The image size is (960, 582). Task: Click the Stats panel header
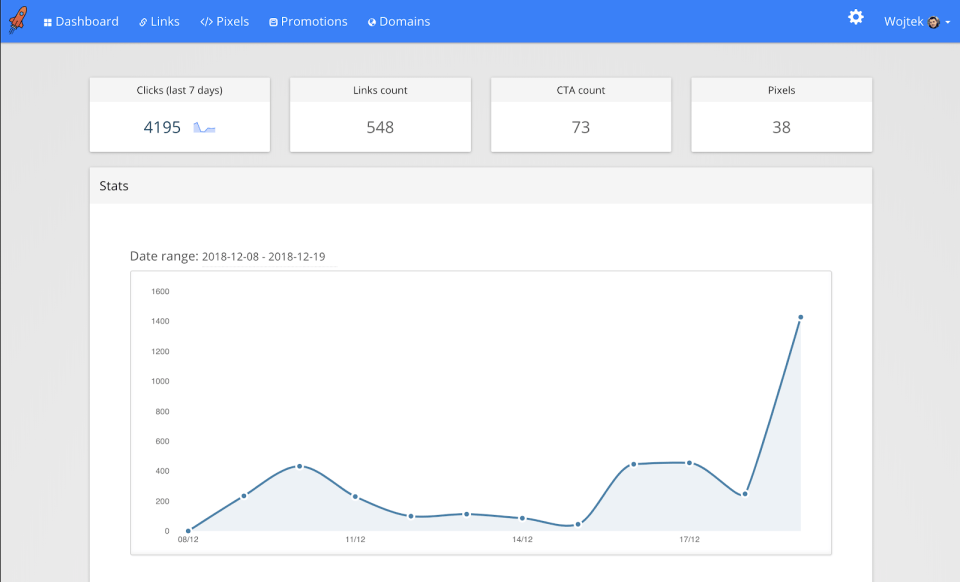481,186
